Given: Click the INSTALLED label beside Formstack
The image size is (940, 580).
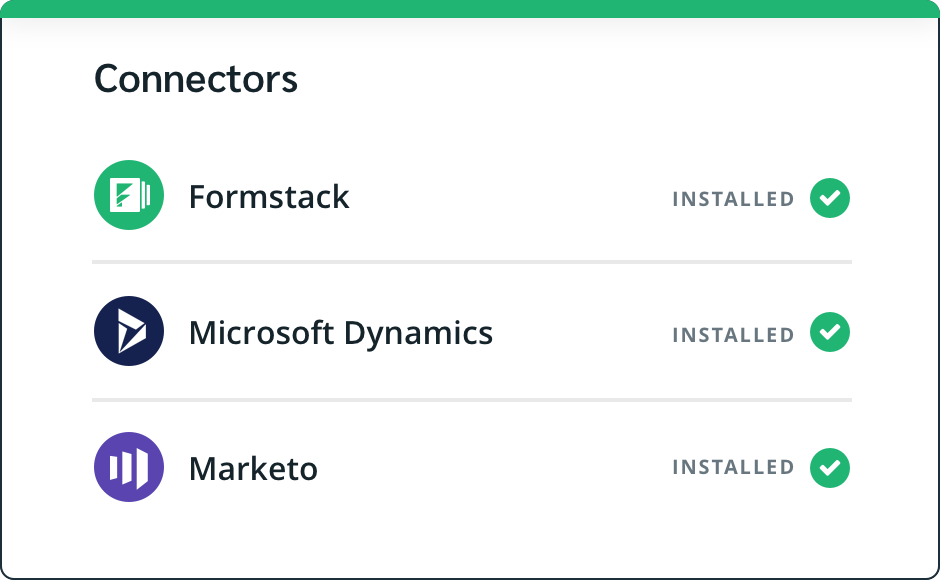Looking at the screenshot, I should [x=733, y=199].
